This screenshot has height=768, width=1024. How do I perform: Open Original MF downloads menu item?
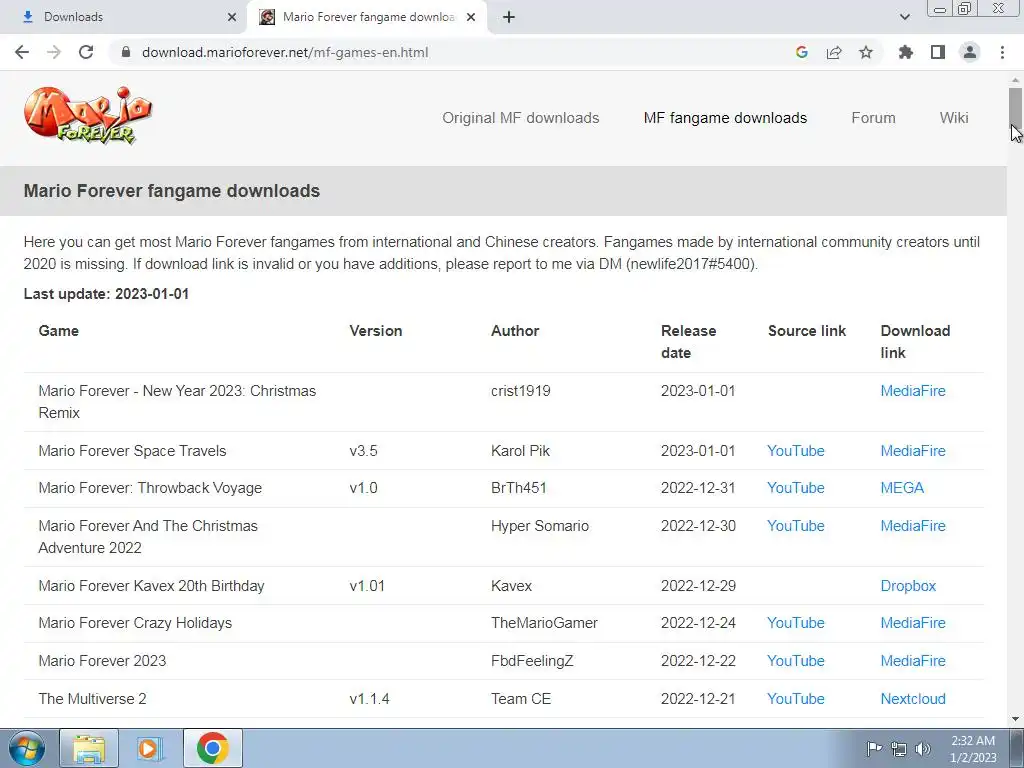(520, 118)
